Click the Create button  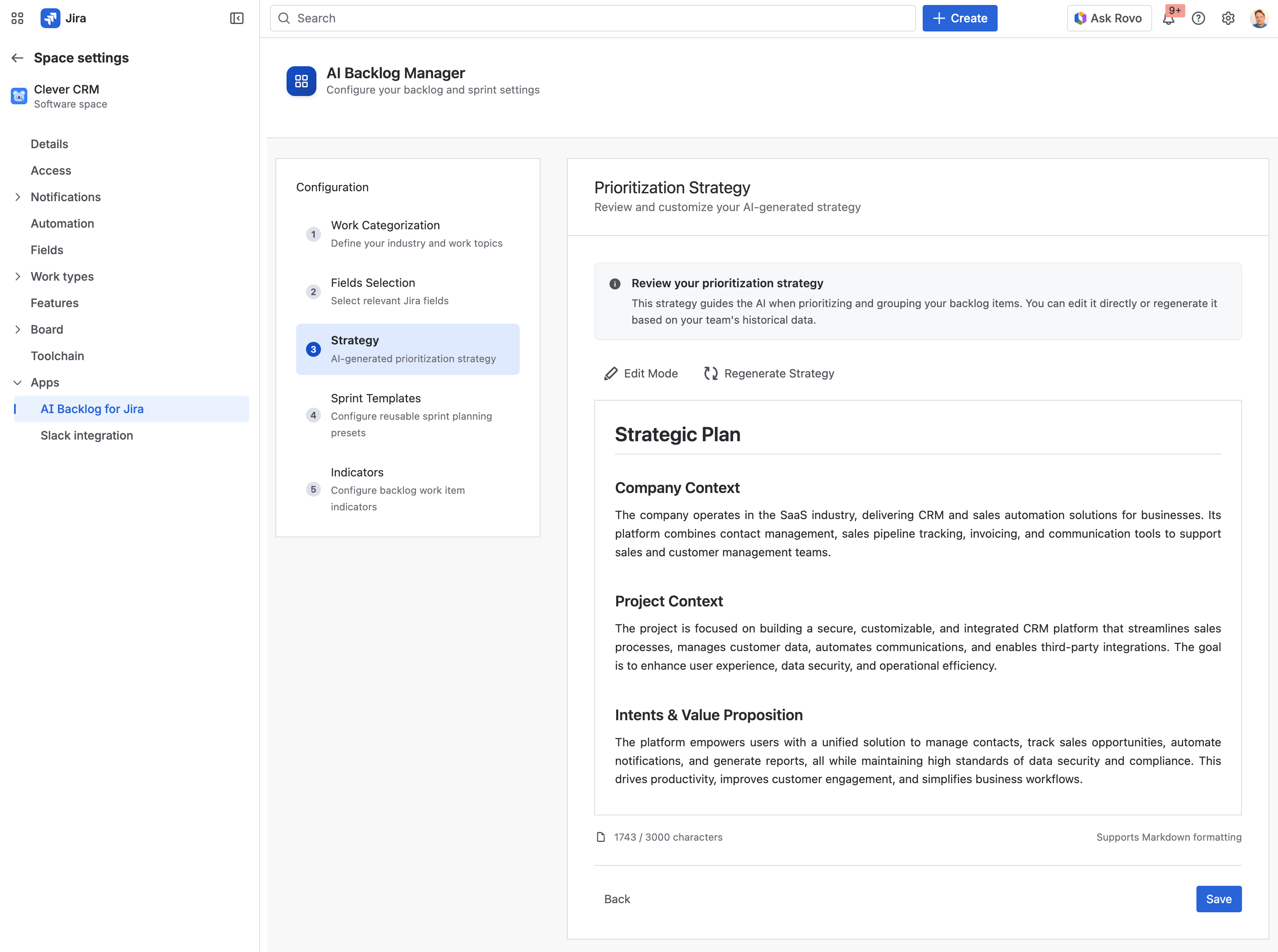(959, 18)
